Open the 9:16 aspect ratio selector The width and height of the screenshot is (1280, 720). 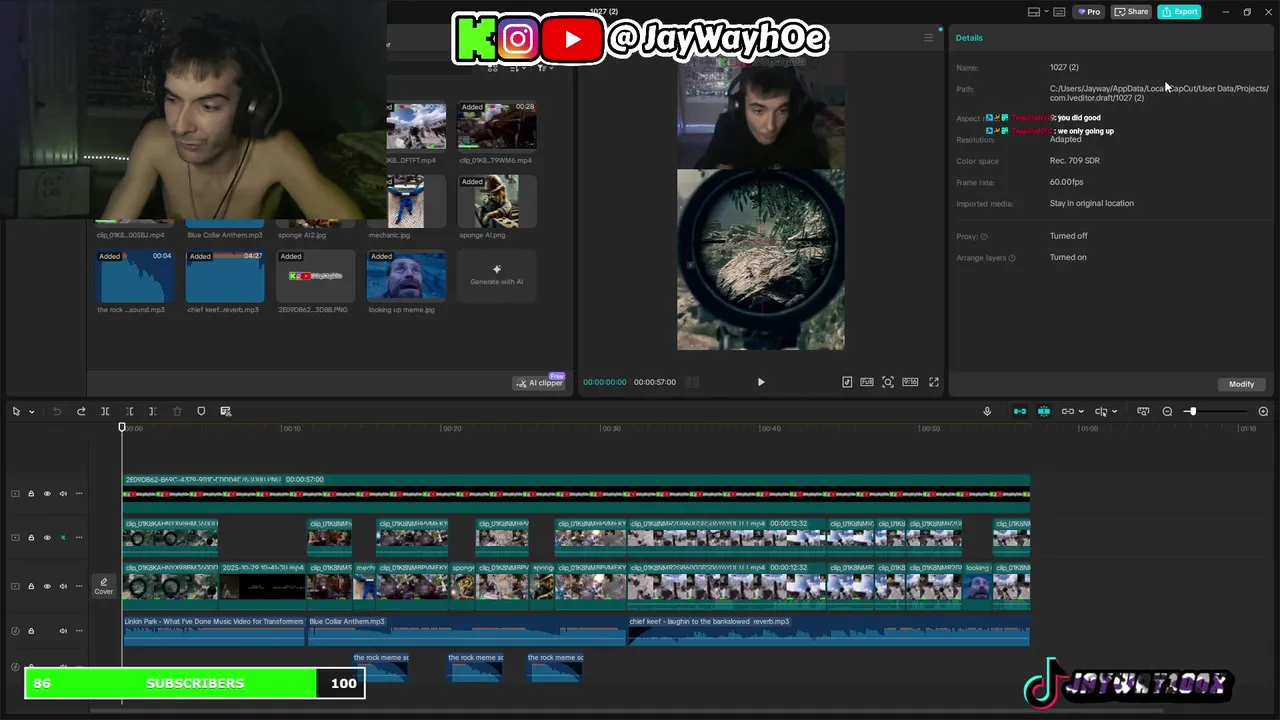[910, 382]
